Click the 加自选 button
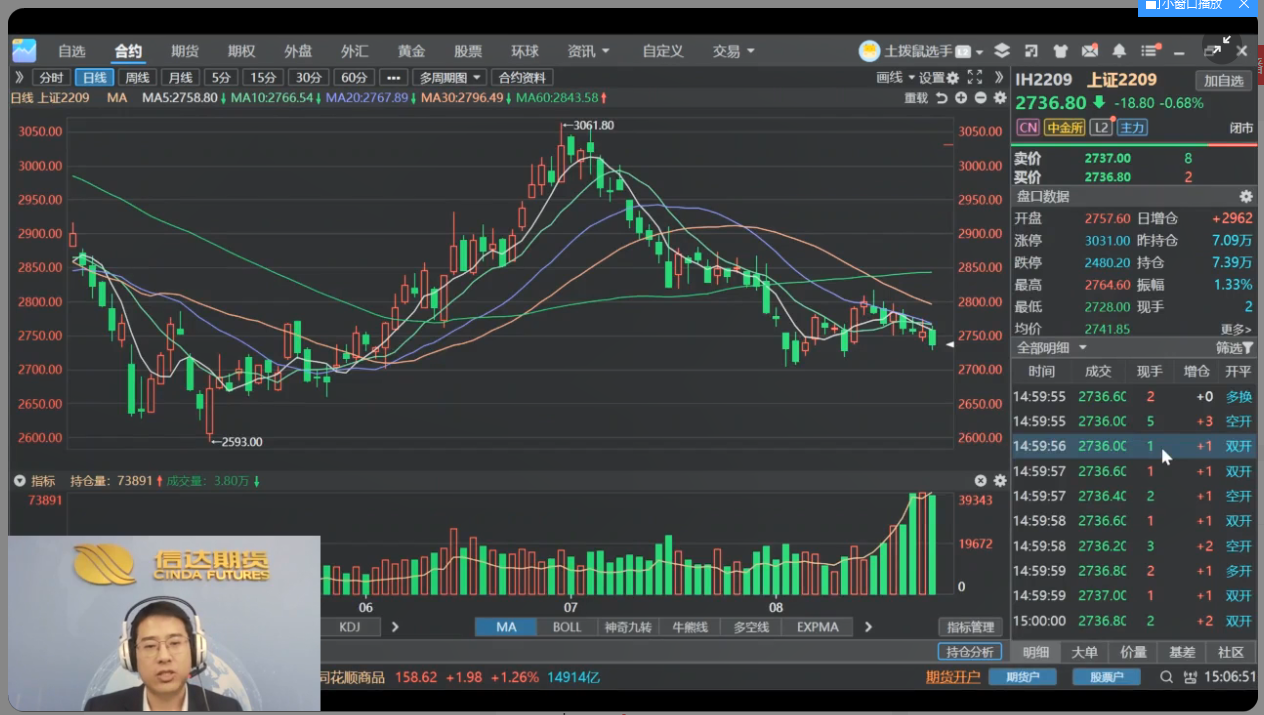The width and height of the screenshot is (1264, 715). click(1224, 81)
